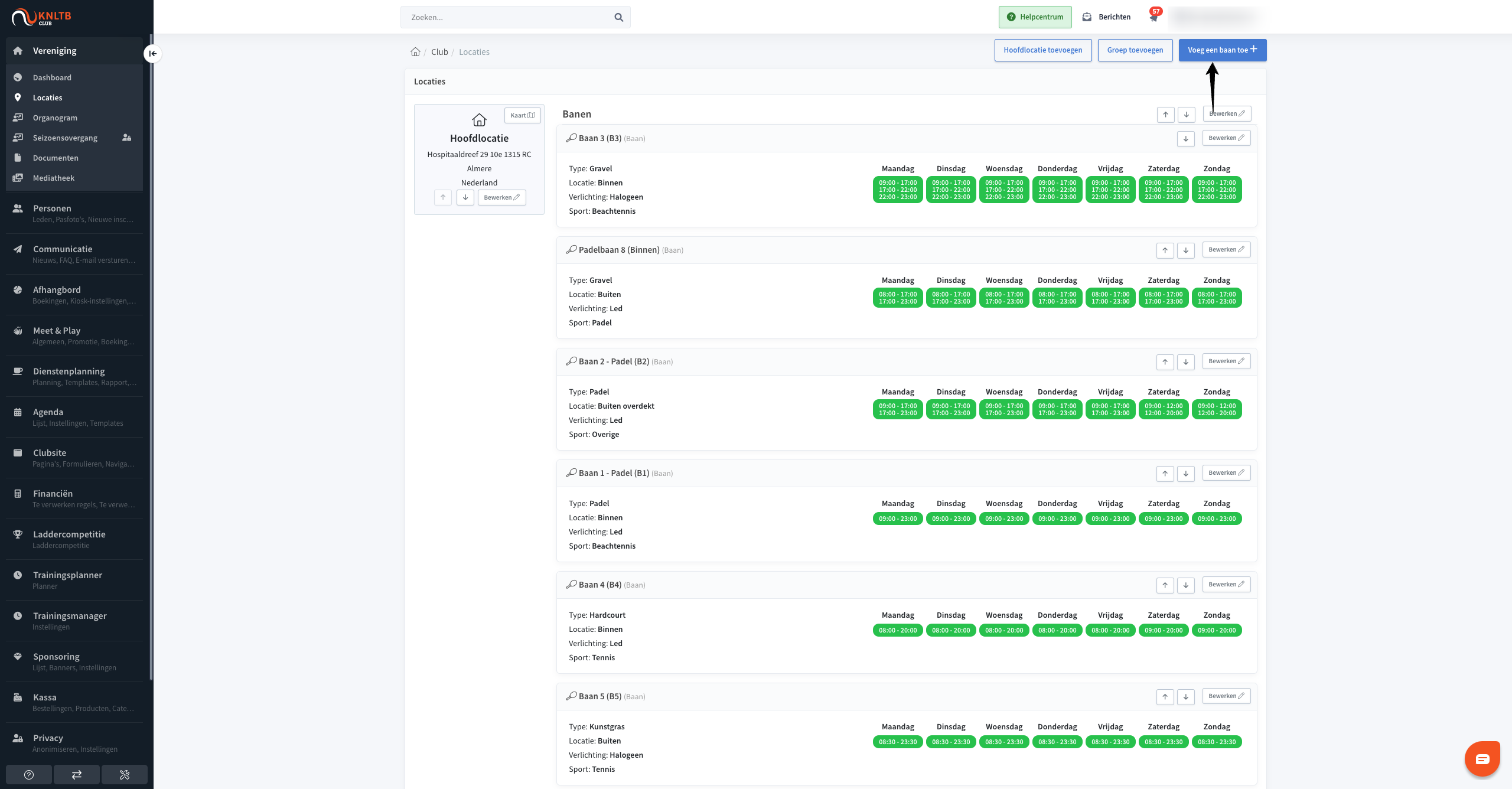
Task: Open the chat widget bubble
Action: pyautogui.click(x=1482, y=759)
